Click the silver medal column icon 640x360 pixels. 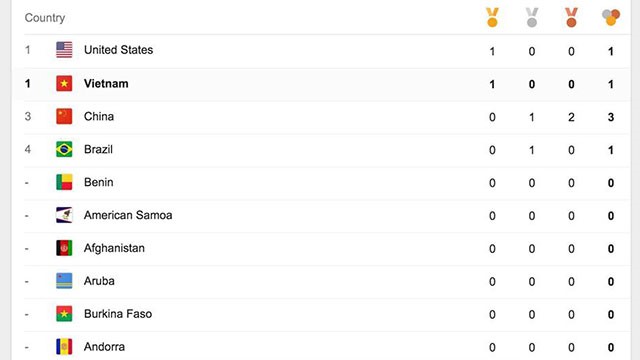[x=532, y=18]
